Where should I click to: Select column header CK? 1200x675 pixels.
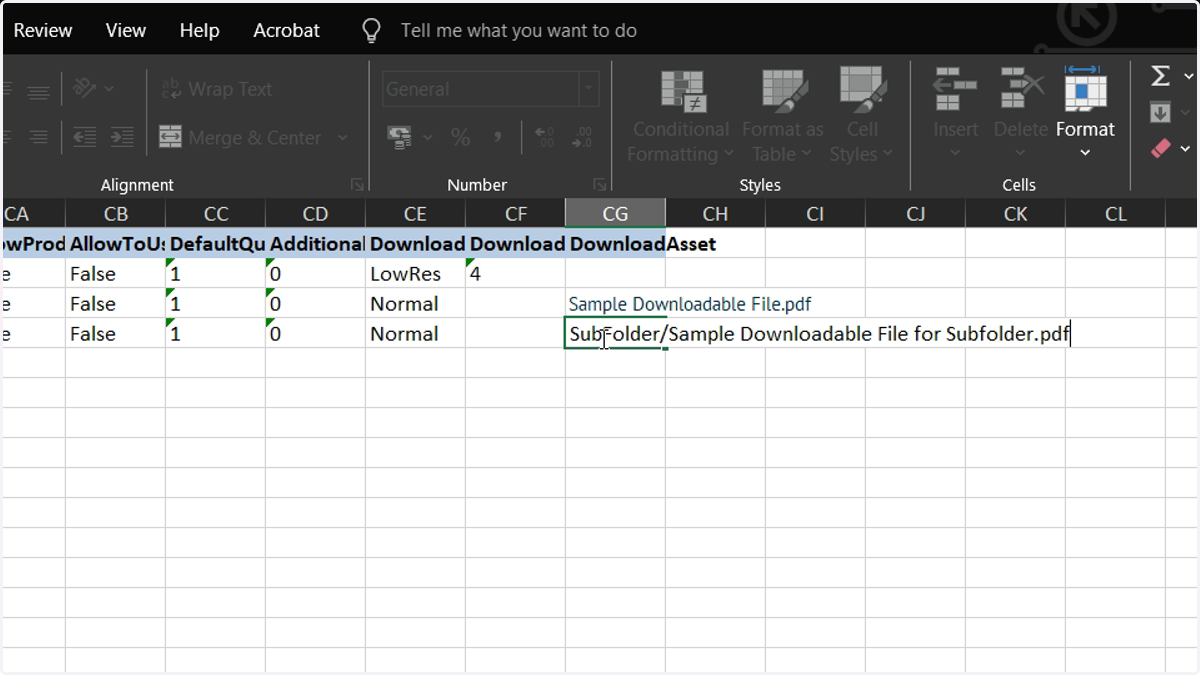pyautogui.click(x=1016, y=214)
